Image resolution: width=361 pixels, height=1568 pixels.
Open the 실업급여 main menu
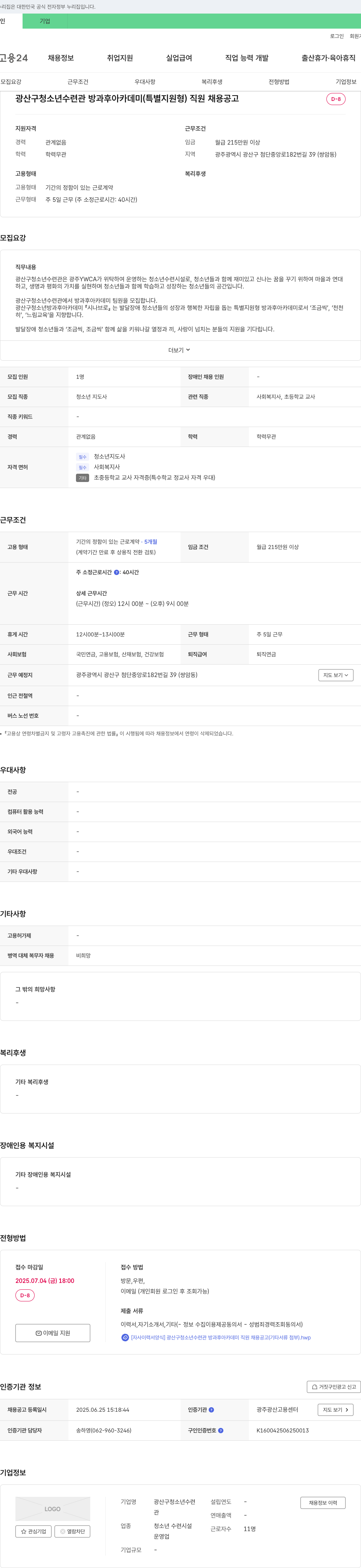tap(179, 58)
